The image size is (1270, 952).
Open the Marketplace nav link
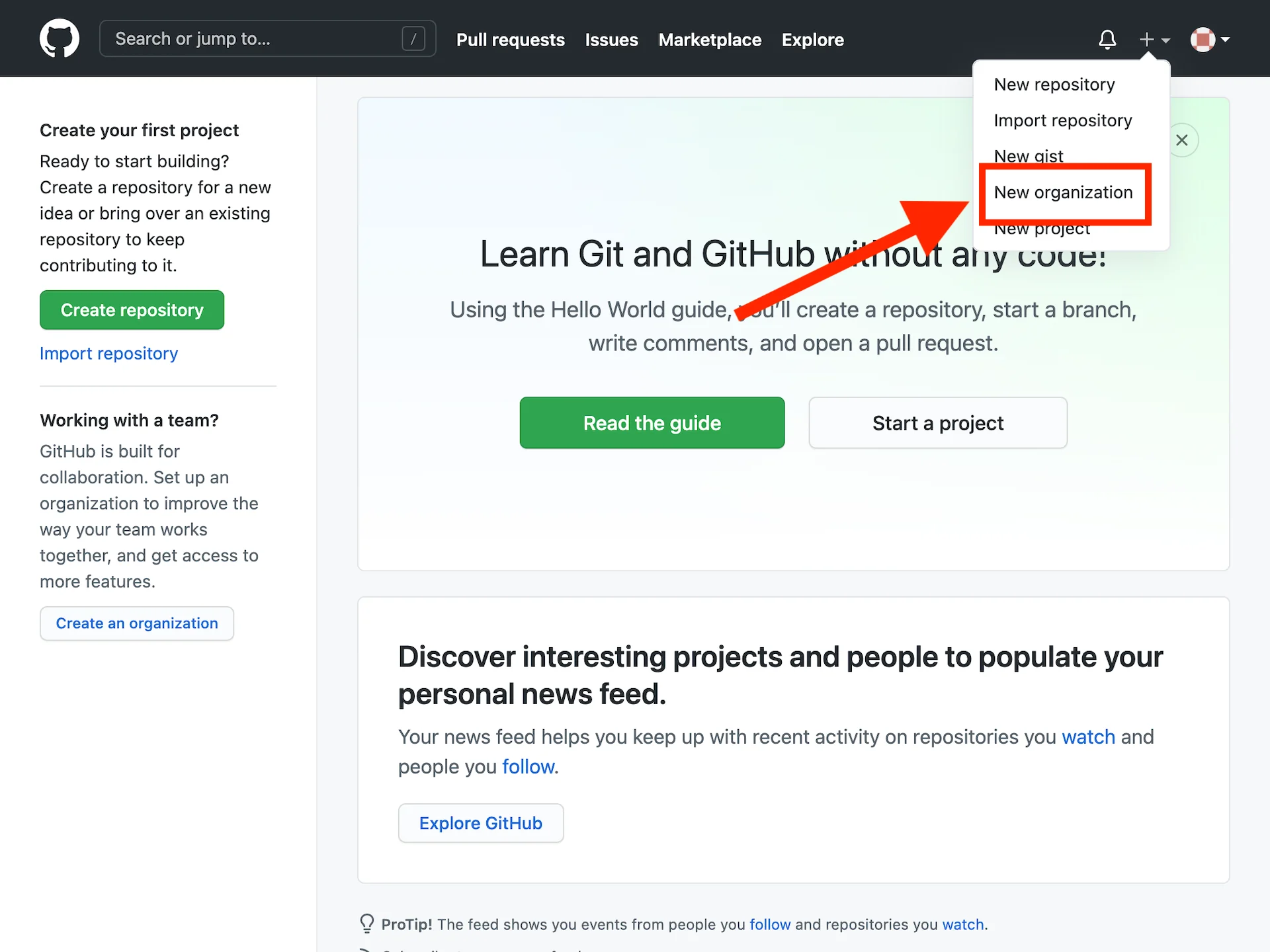710,40
